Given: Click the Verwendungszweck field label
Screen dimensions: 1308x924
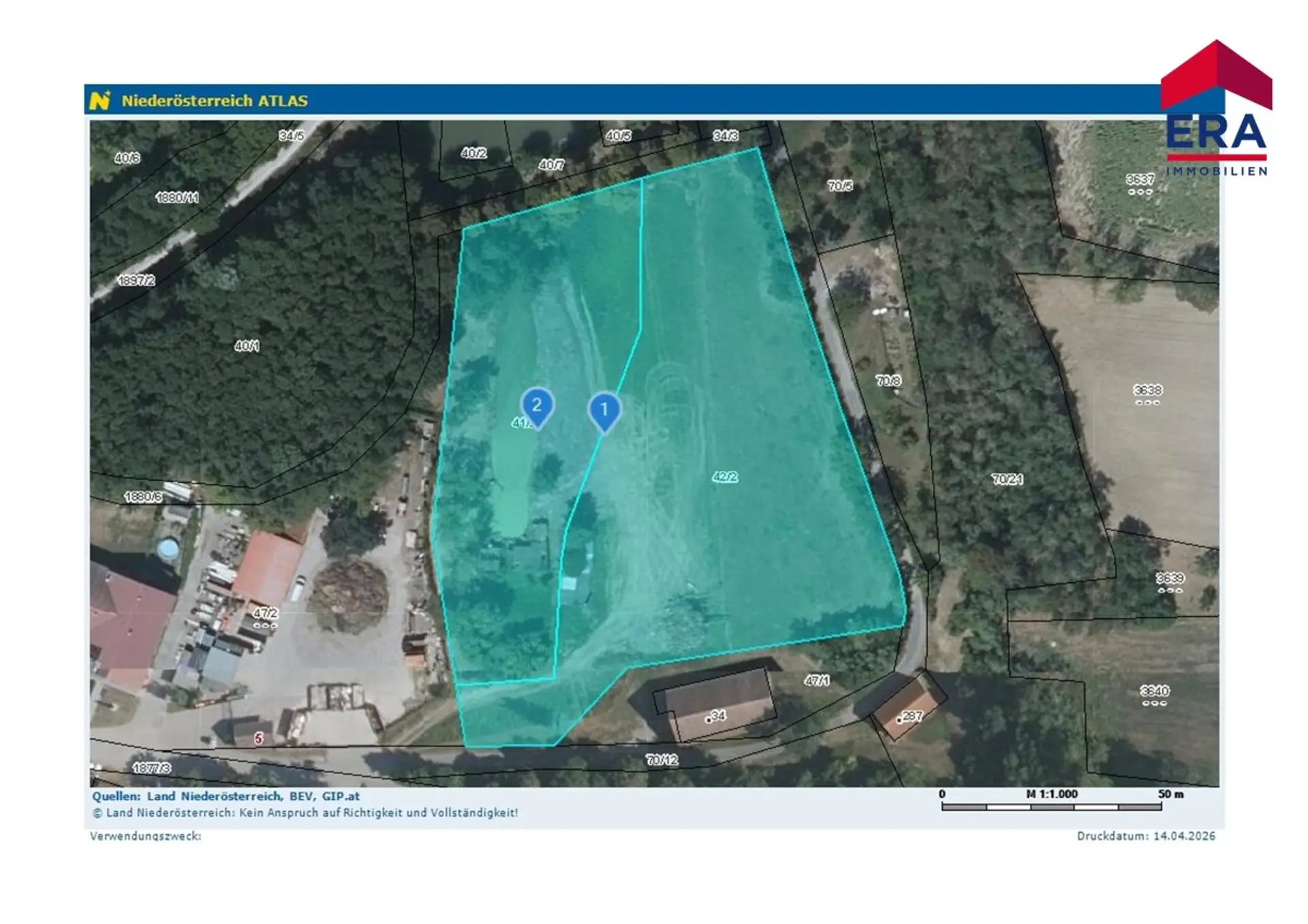Looking at the screenshot, I should coord(145,835).
